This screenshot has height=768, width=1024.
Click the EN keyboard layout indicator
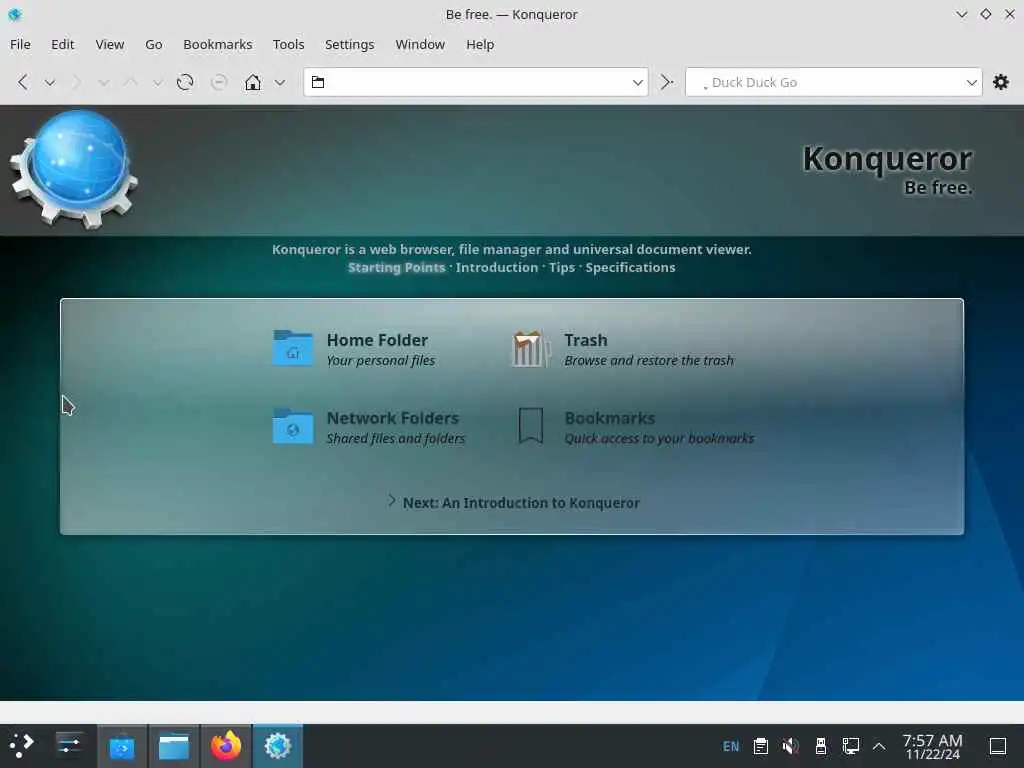731,746
